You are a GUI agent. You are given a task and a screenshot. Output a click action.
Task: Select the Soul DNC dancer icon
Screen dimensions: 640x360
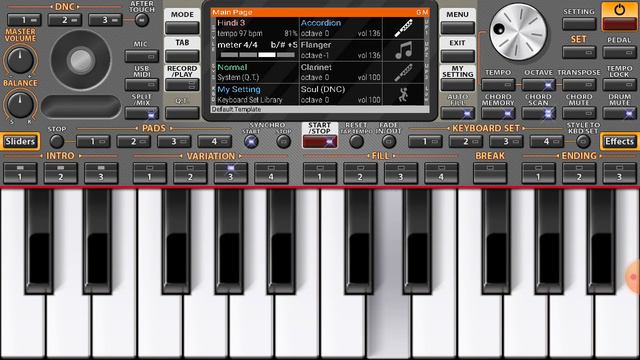(404, 95)
